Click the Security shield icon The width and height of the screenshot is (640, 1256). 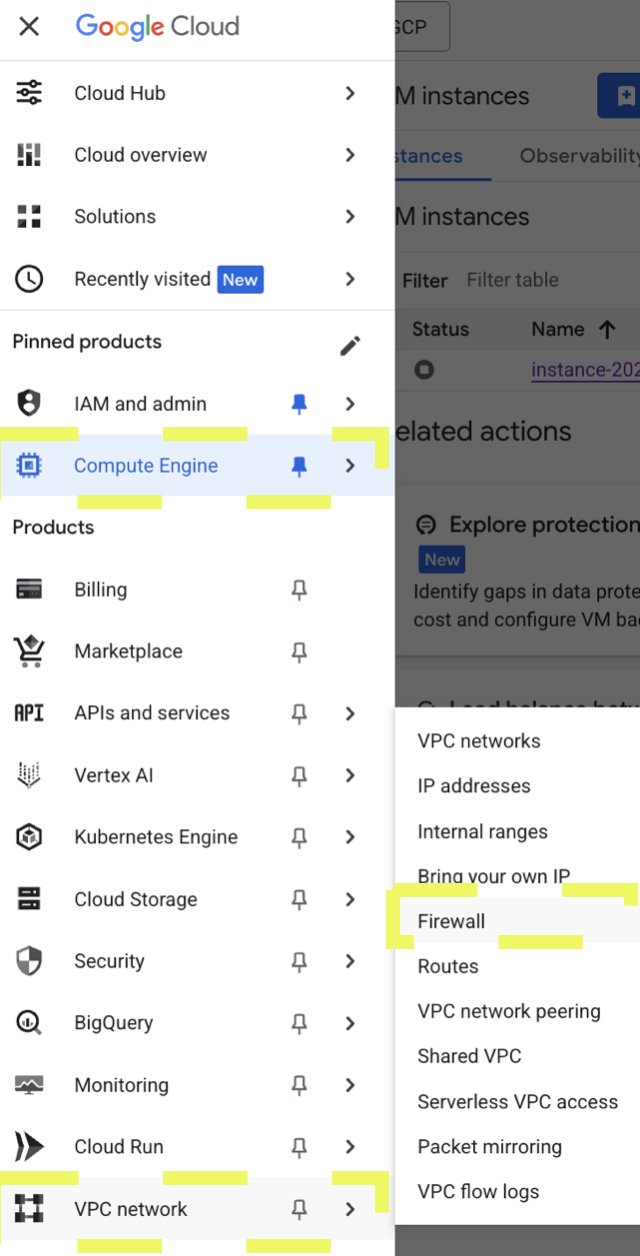point(29,961)
